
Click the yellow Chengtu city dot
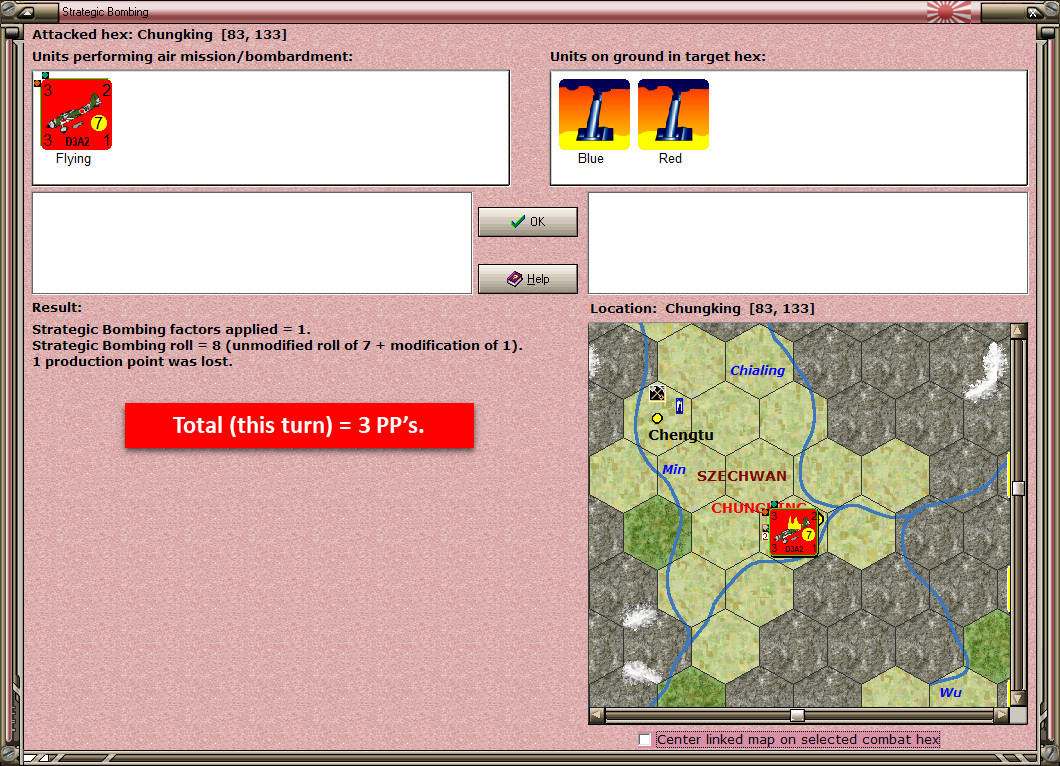pyautogui.click(x=657, y=418)
